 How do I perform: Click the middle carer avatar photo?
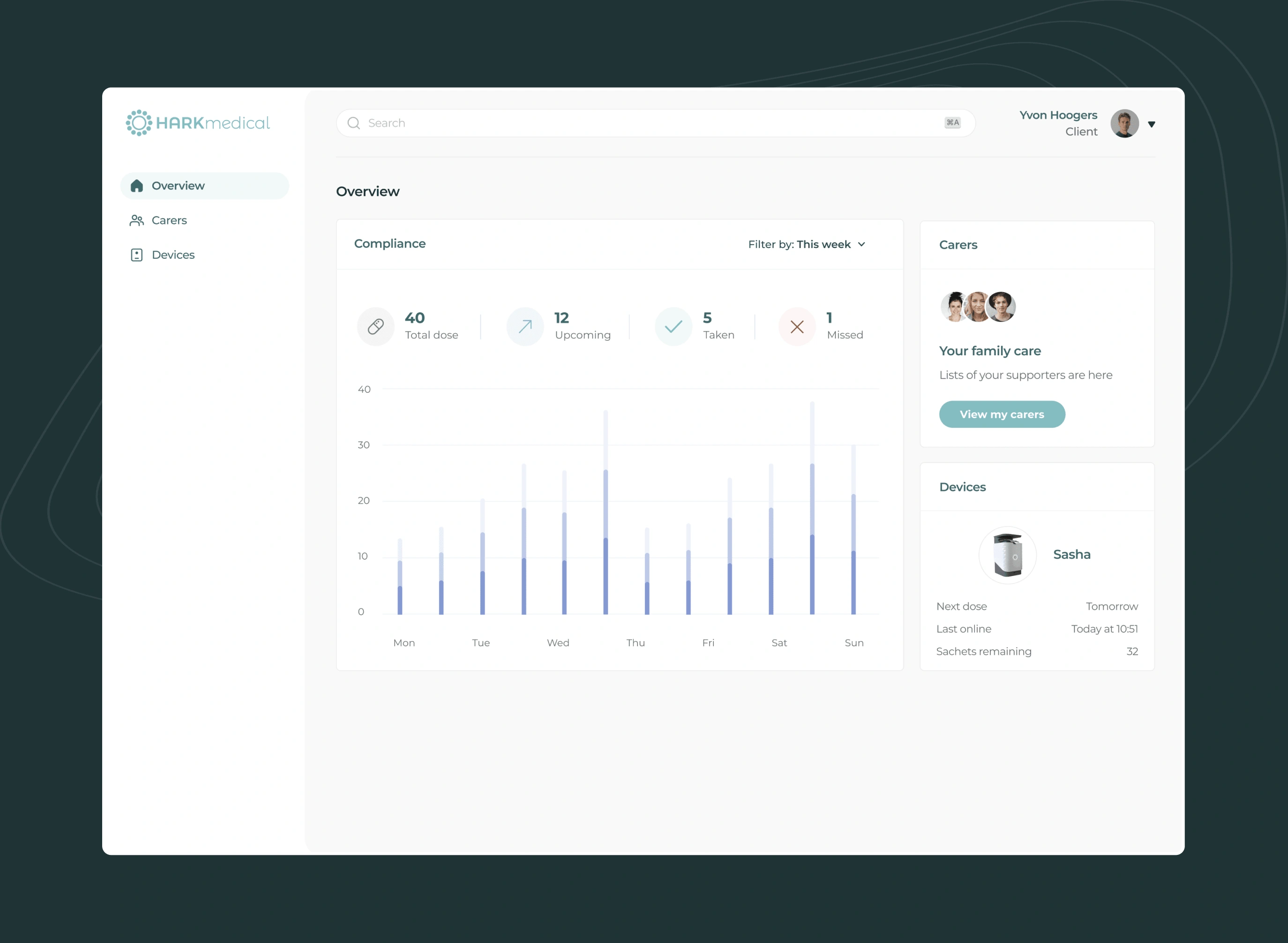tap(977, 307)
